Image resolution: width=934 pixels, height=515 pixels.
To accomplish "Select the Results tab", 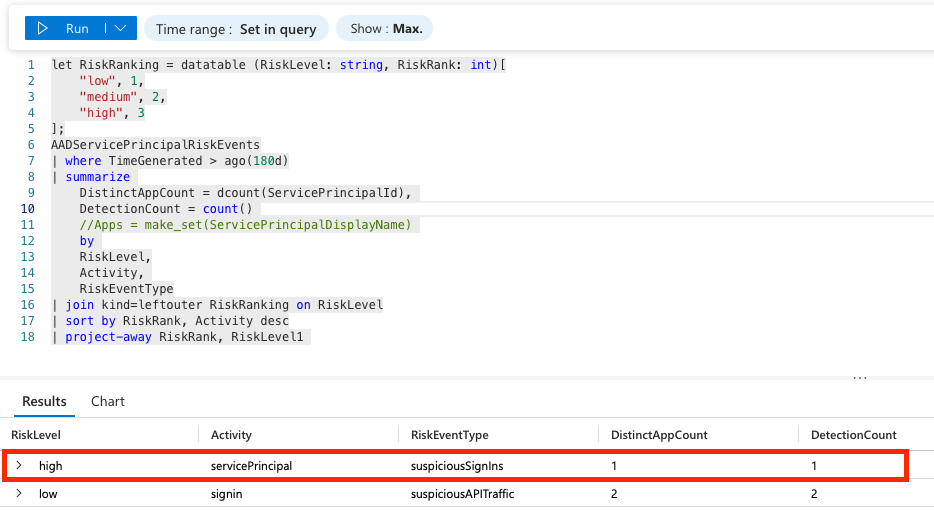I will [44, 401].
